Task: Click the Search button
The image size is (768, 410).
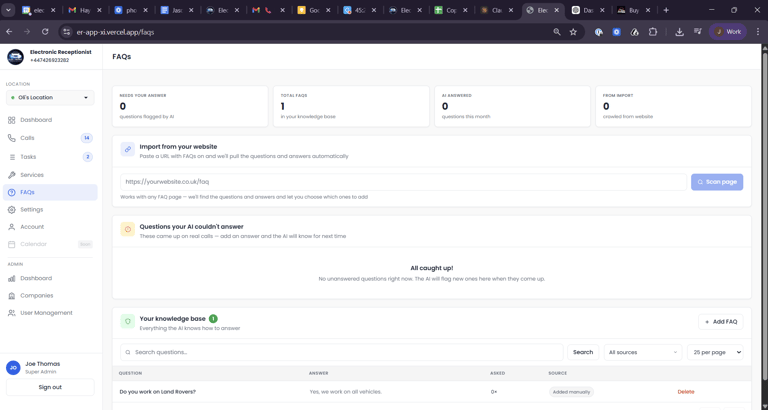Action: [x=583, y=352]
